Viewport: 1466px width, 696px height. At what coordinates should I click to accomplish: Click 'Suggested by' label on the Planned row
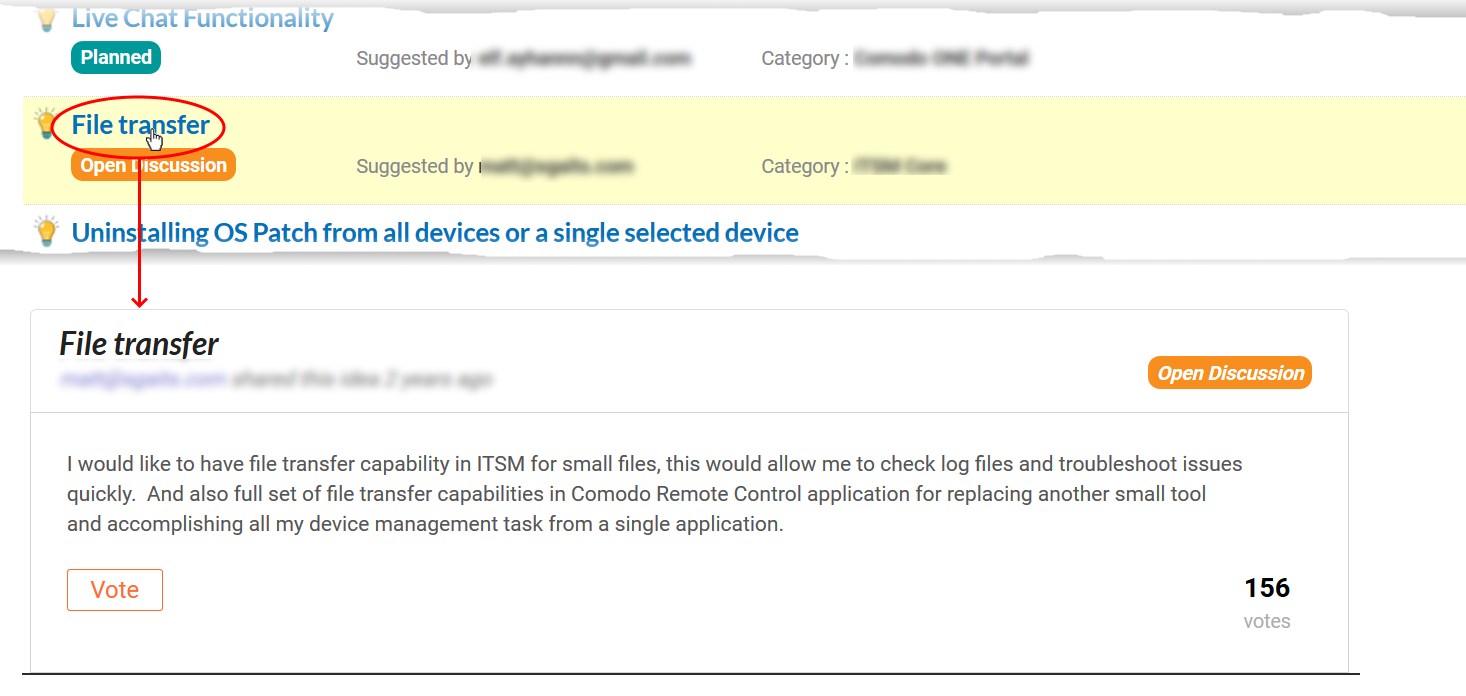pyautogui.click(x=414, y=59)
